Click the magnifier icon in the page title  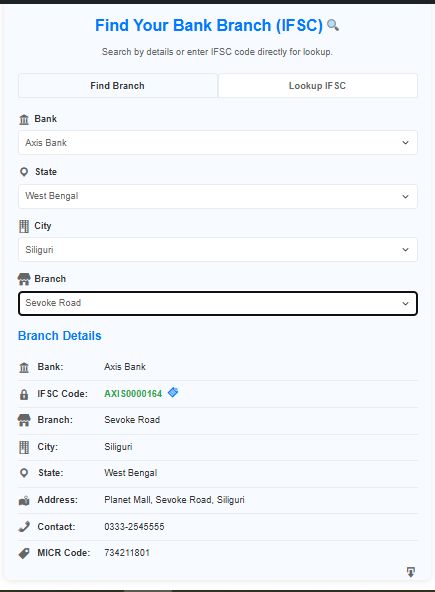[333, 25]
